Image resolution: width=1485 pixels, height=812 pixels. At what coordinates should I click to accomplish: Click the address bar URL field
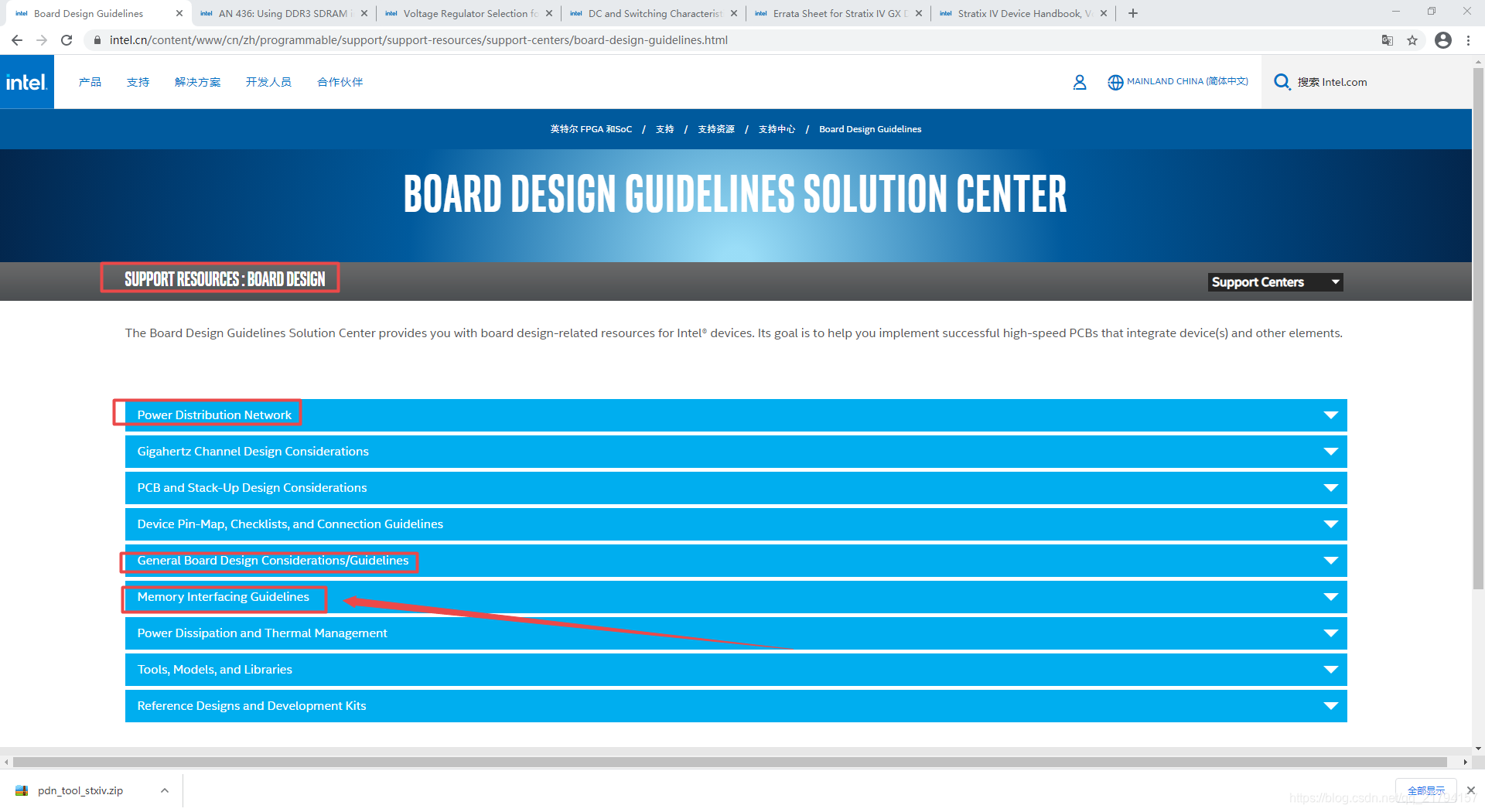[x=418, y=40]
